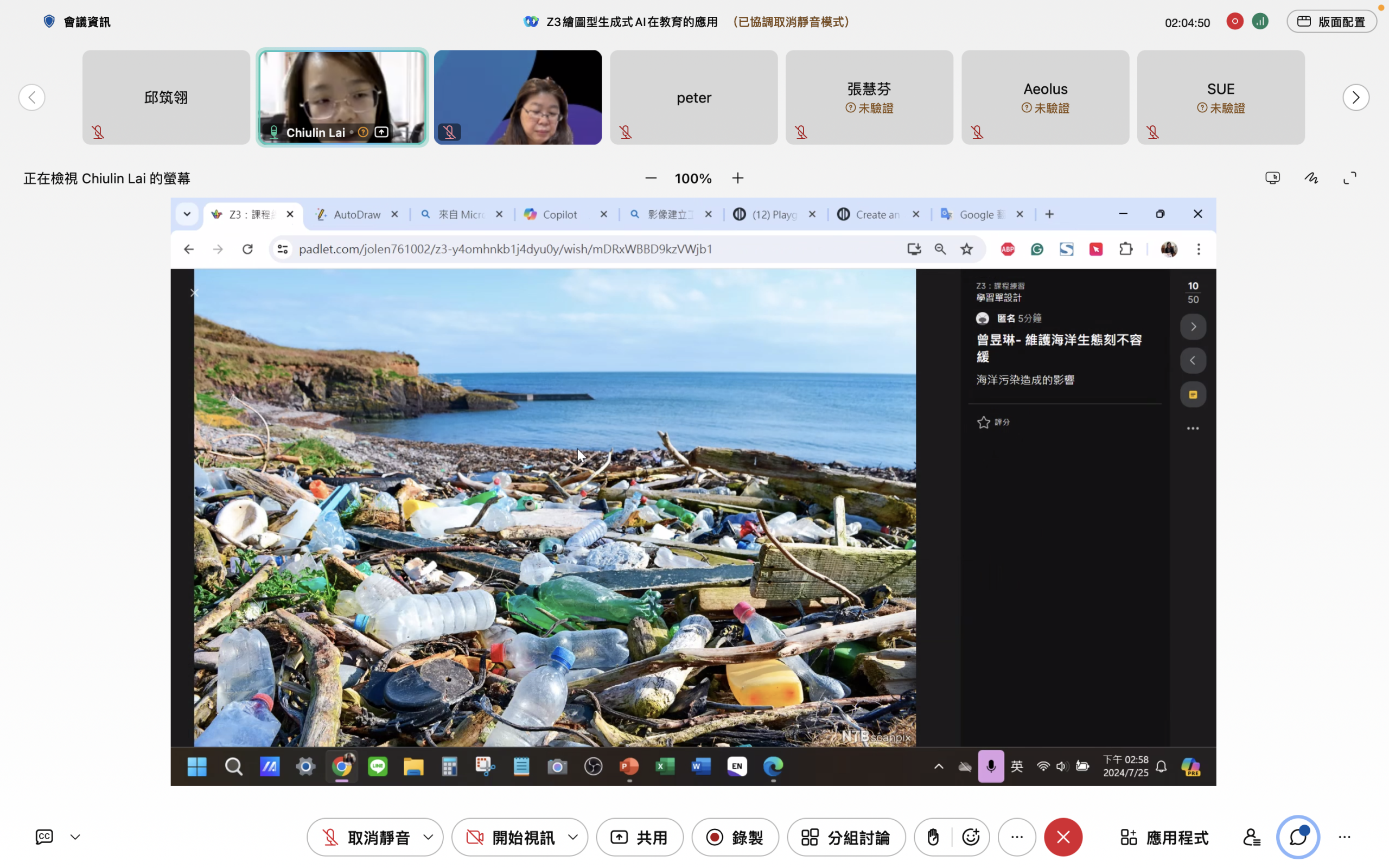Click the raise hand icon
1389x868 pixels.
(933, 838)
